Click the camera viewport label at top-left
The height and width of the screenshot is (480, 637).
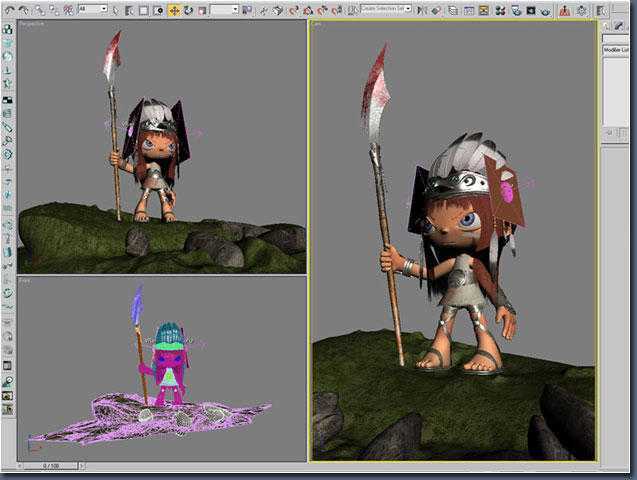317,24
